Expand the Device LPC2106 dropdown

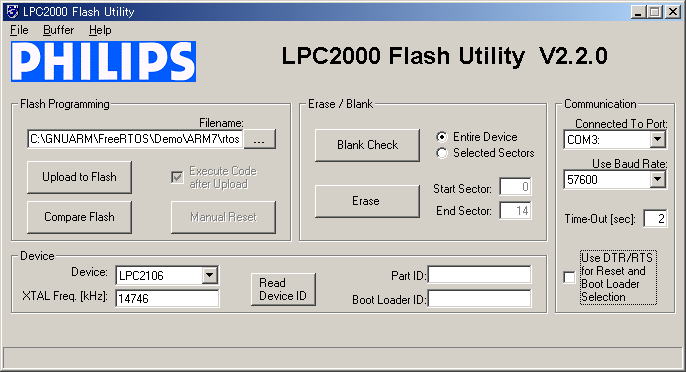point(210,275)
